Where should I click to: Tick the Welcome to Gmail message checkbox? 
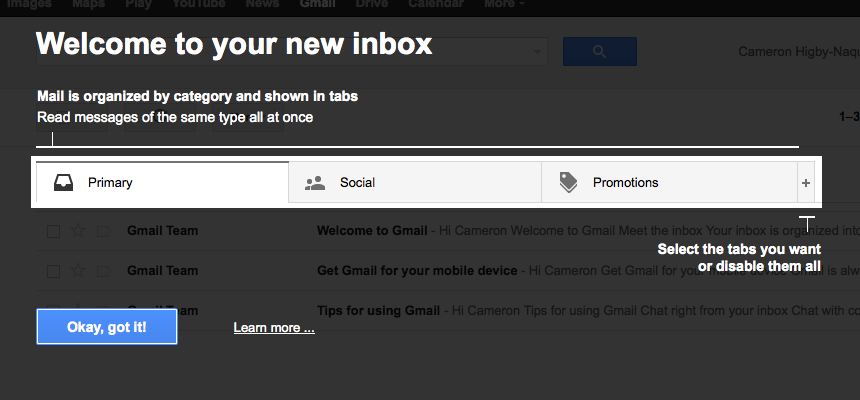pos(53,232)
